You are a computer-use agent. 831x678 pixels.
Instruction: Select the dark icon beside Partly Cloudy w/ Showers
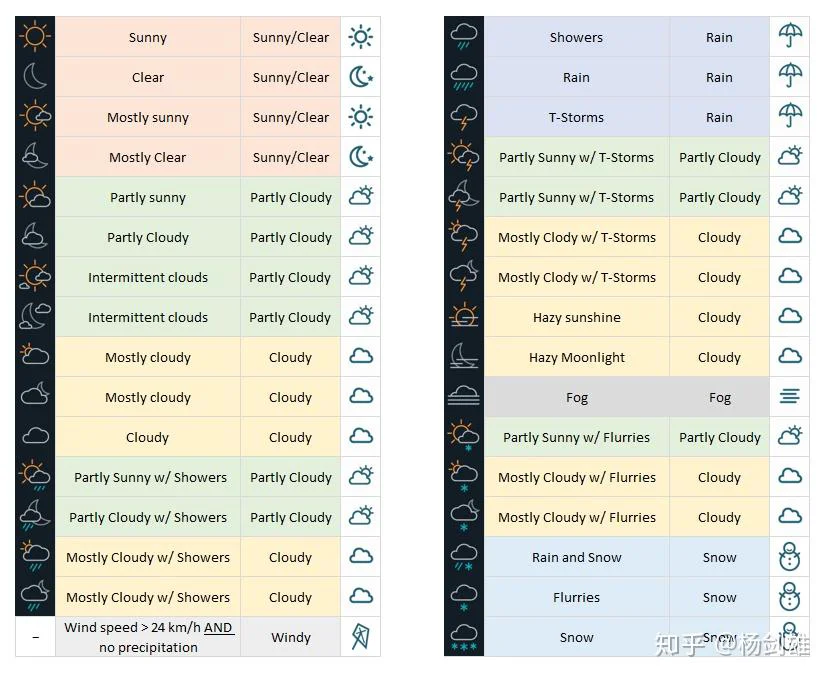point(35,516)
